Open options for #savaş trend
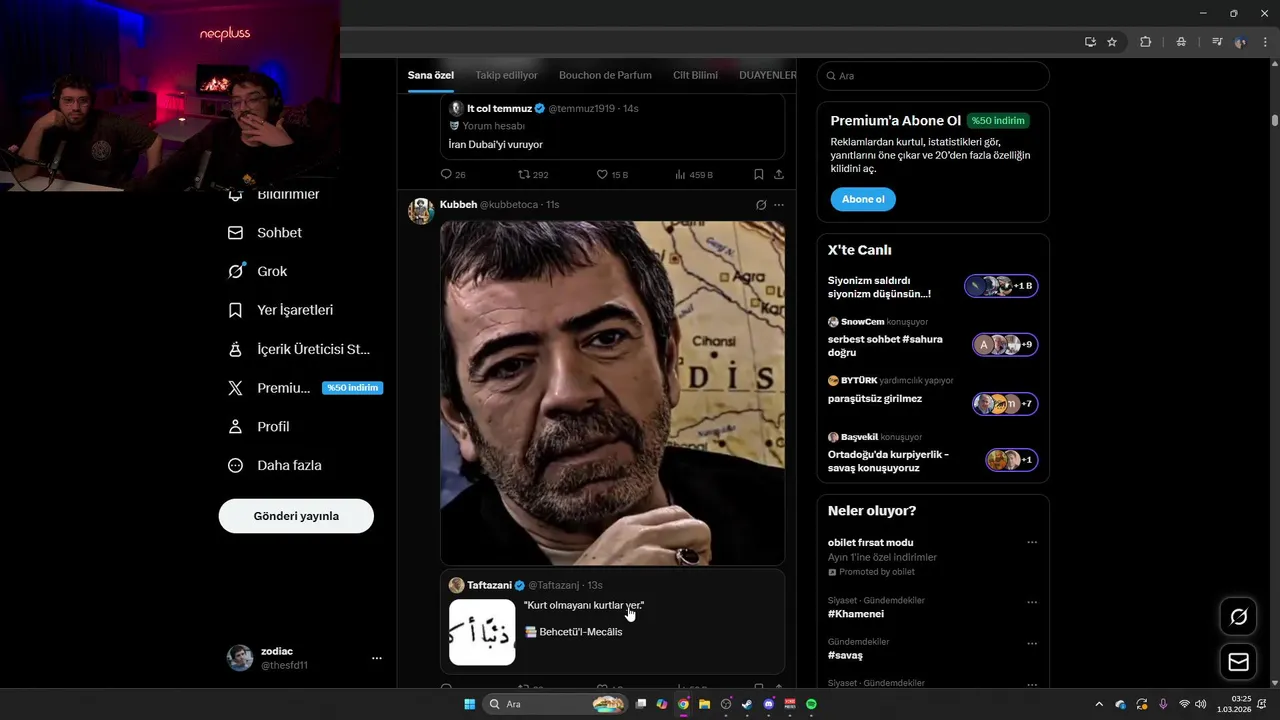The width and height of the screenshot is (1280, 720). coord(1032,644)
